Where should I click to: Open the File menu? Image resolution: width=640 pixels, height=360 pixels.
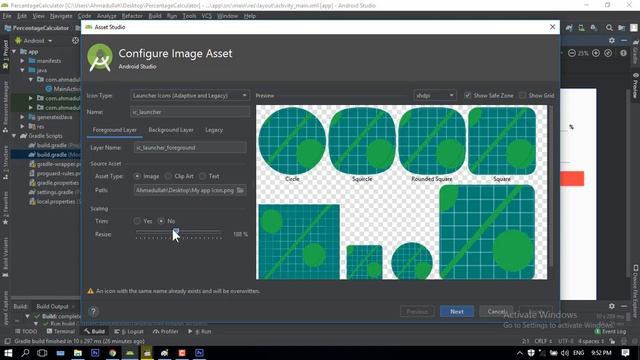(7, 16)
